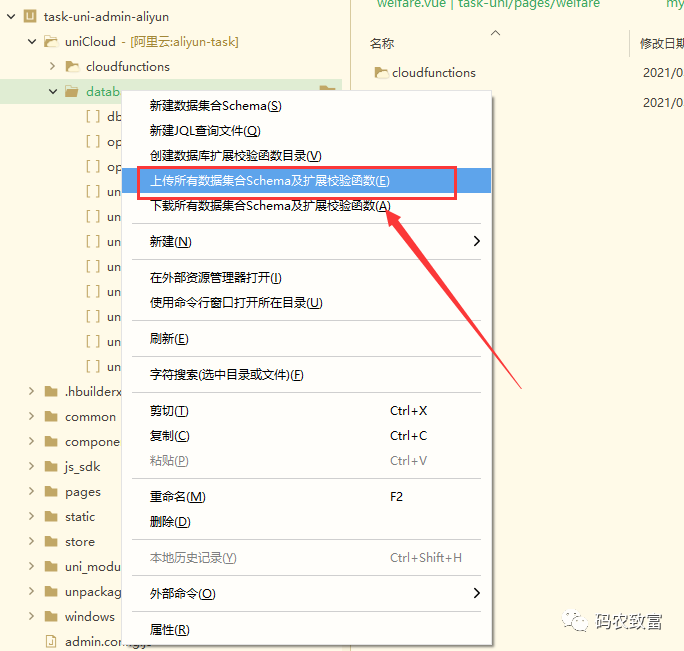This screenshot has height=651, width=684.
Task: Click the task-uni-admin-aliyun project icon
Action: (29, 17)
